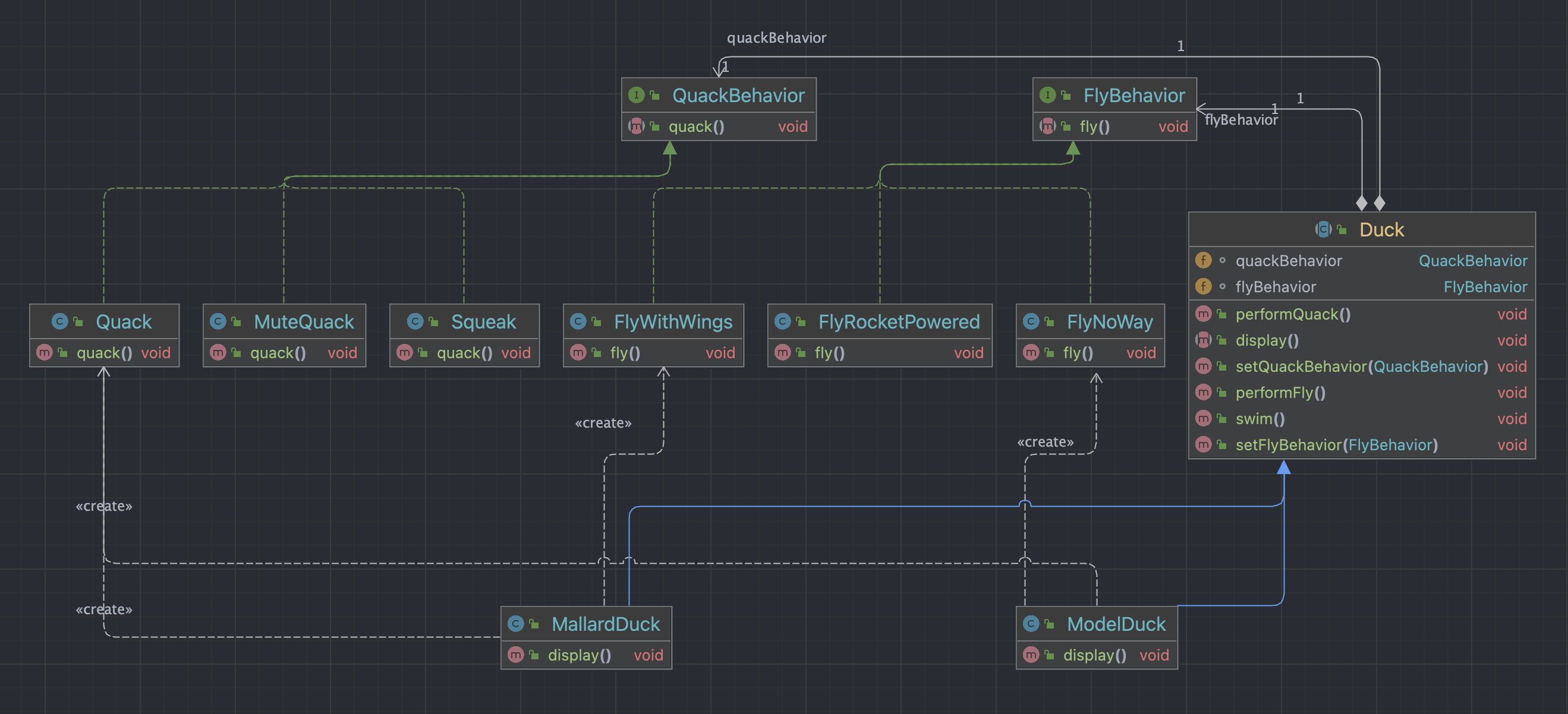The height and width of the screenshot is (714, 1568).
Task: Select the fly() method in FlyNoWay
Action: coord(1078,353)
